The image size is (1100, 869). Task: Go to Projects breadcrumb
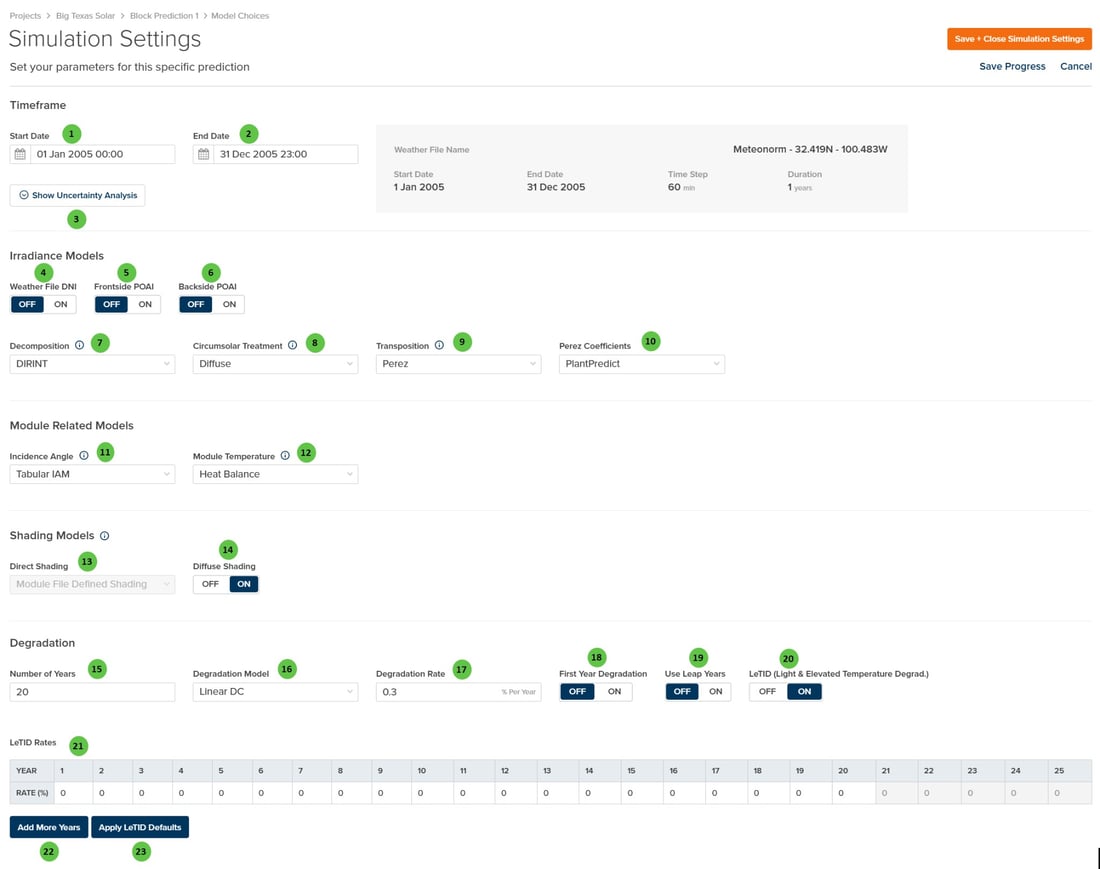[25, 15]
